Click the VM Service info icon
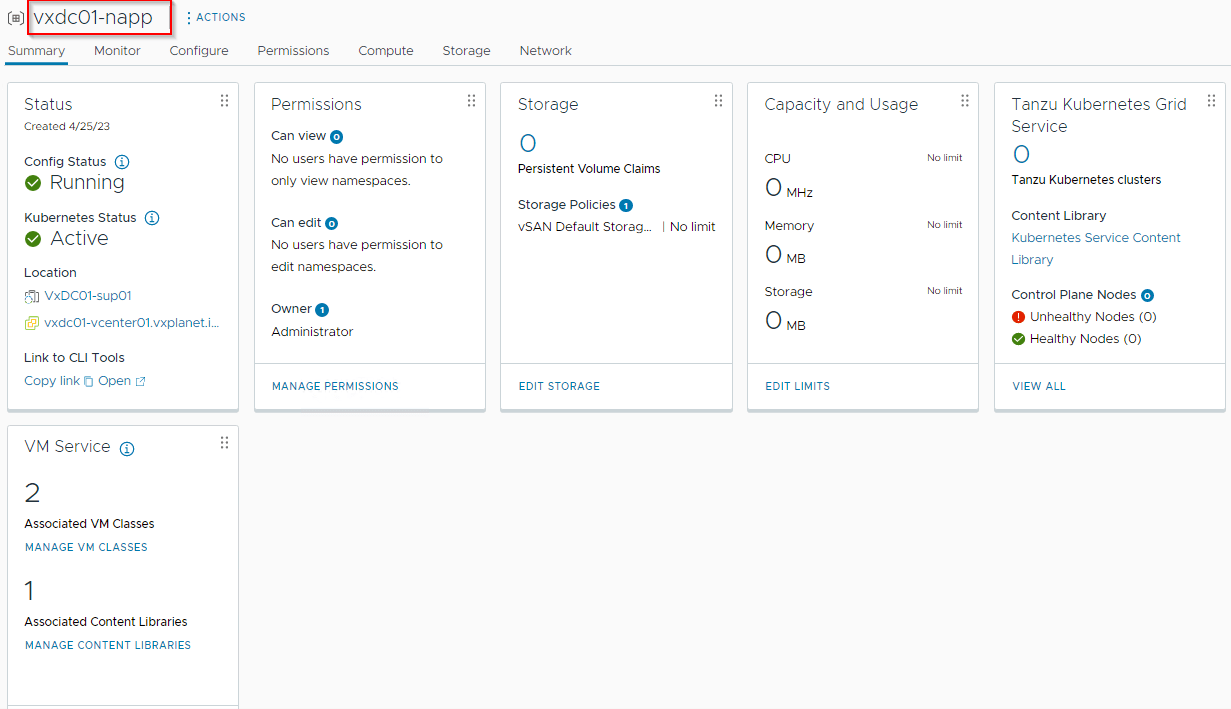1231x709 pixels. click(x=127, y=449)
